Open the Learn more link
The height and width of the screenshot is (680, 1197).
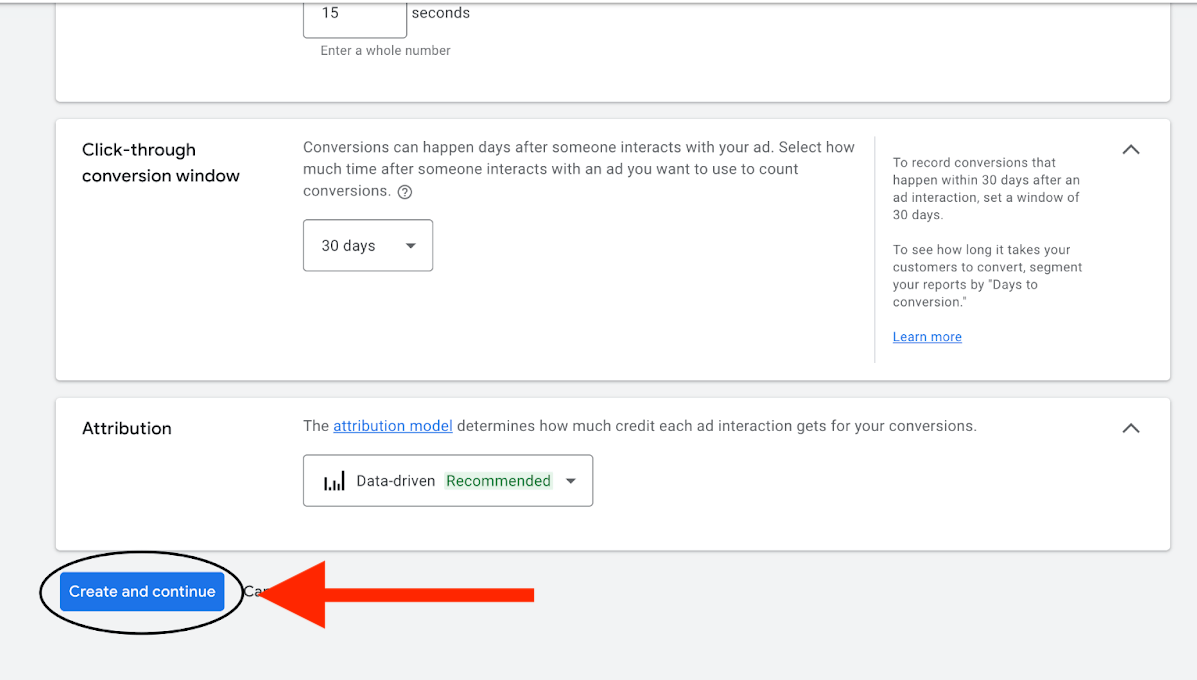(927, 337)
